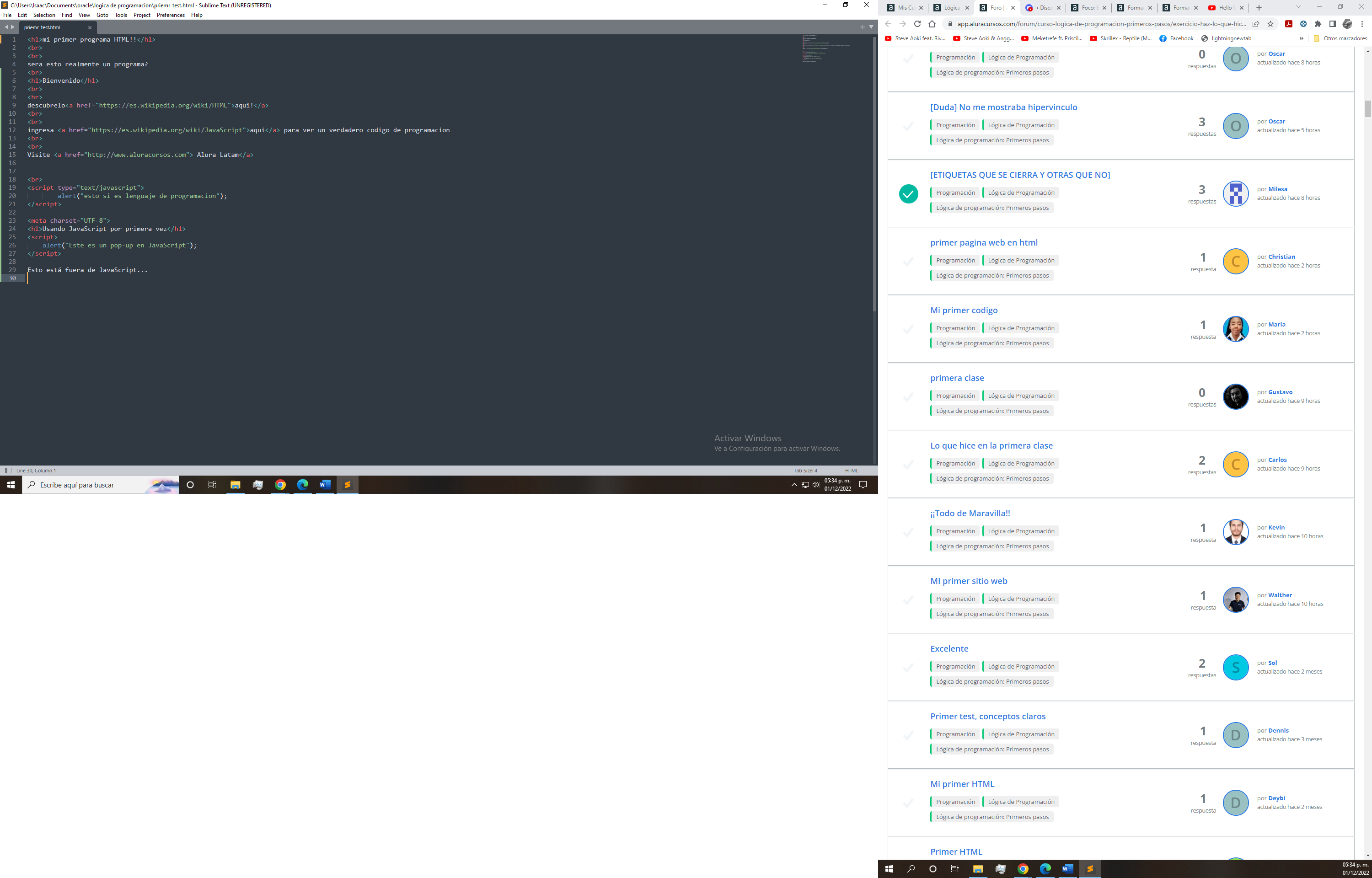Viewport: 1372px width, 878px height.
Task: Close the priemr_test.html tab in Sublime Text
Action: tap(90, 27)
